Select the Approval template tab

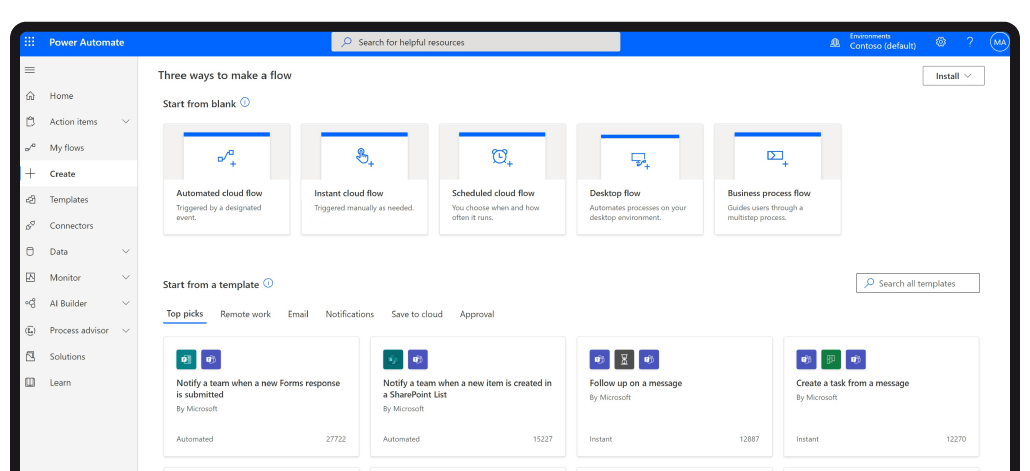click(x=476, y=314)
